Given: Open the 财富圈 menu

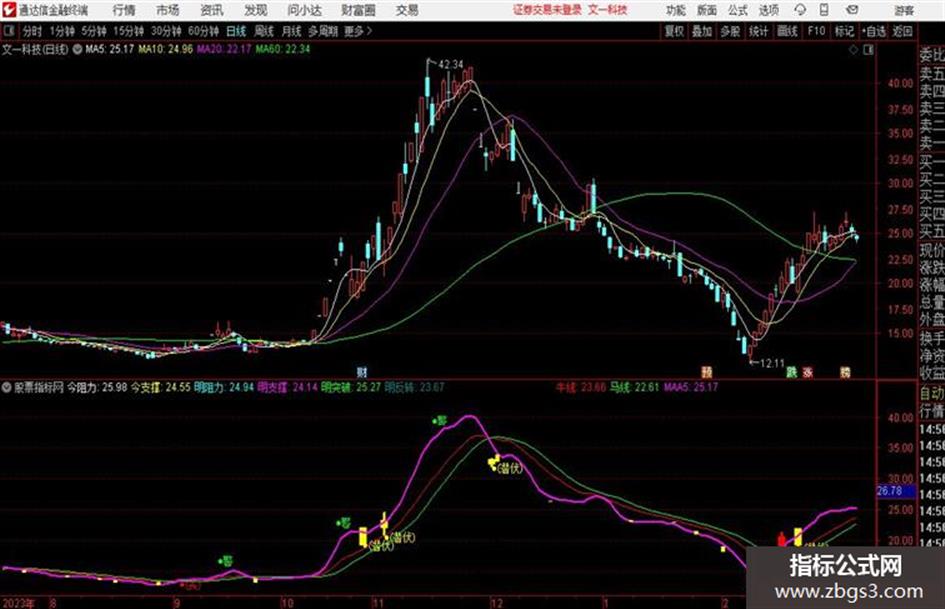Looking at the screenshot, I should pyautogui.click(x=358, y=10).
